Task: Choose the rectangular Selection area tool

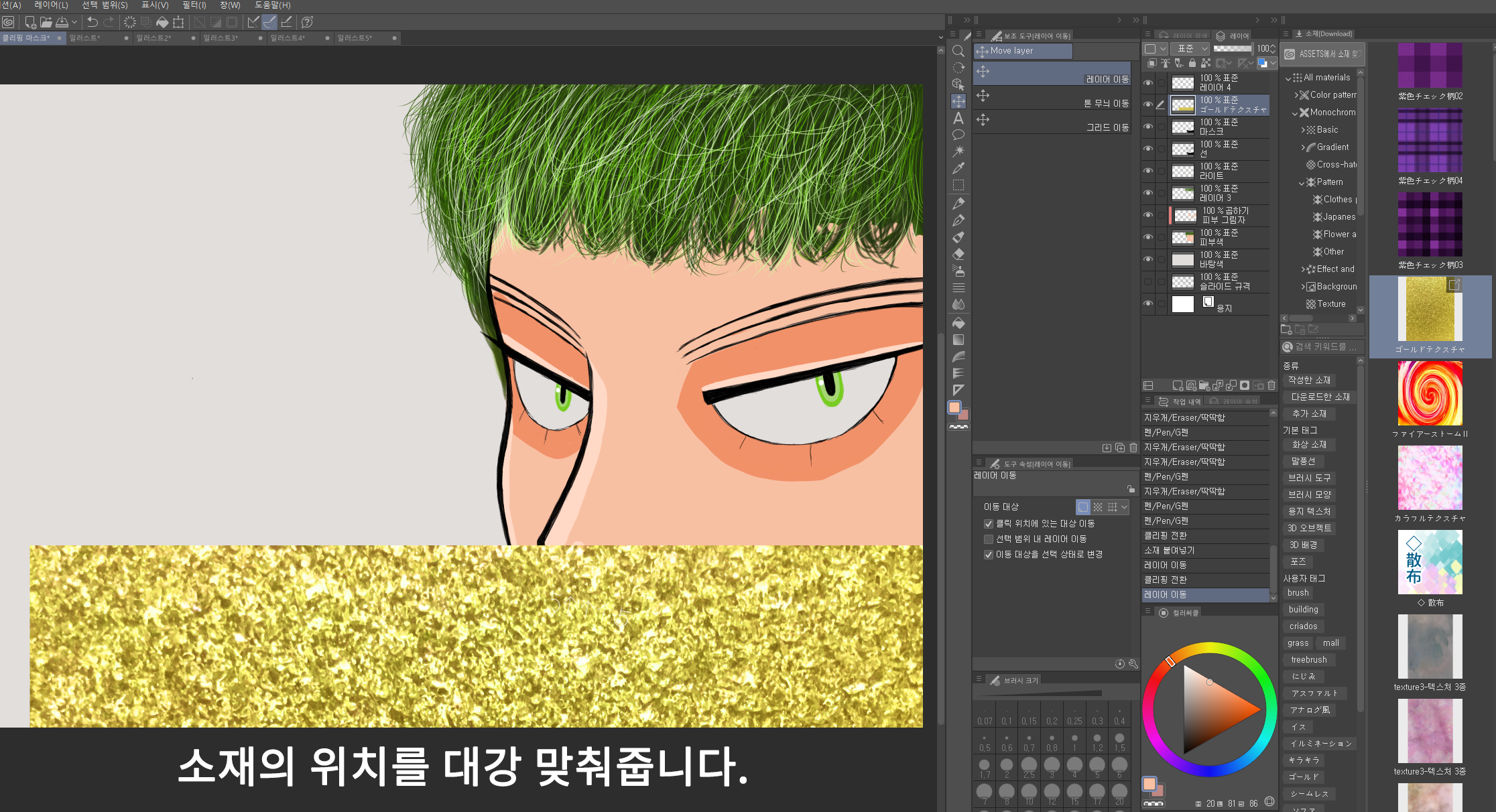Action: click(958, 185)
